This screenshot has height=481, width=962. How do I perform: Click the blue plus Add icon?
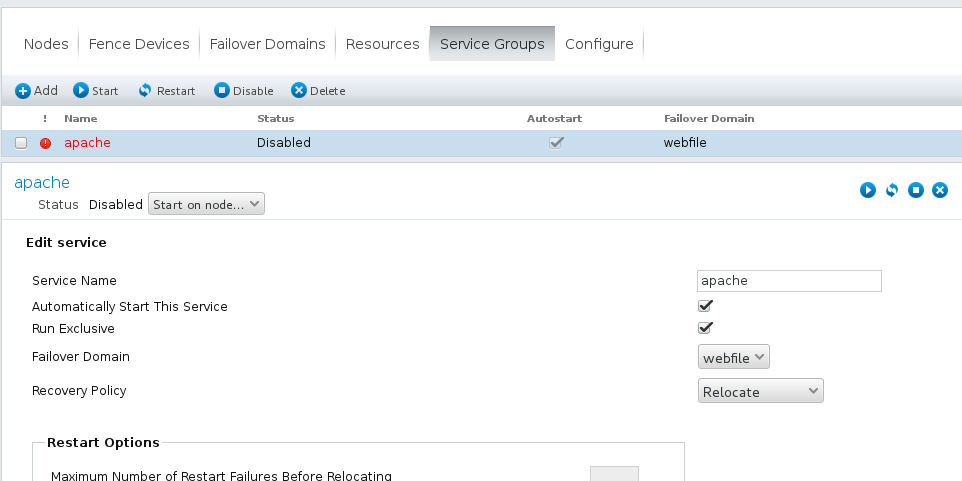click(23, 91)
